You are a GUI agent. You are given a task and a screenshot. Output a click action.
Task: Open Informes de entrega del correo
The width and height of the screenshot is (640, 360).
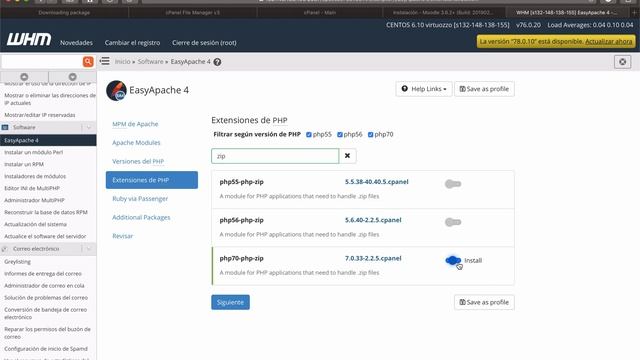click(x=43, y=274)
